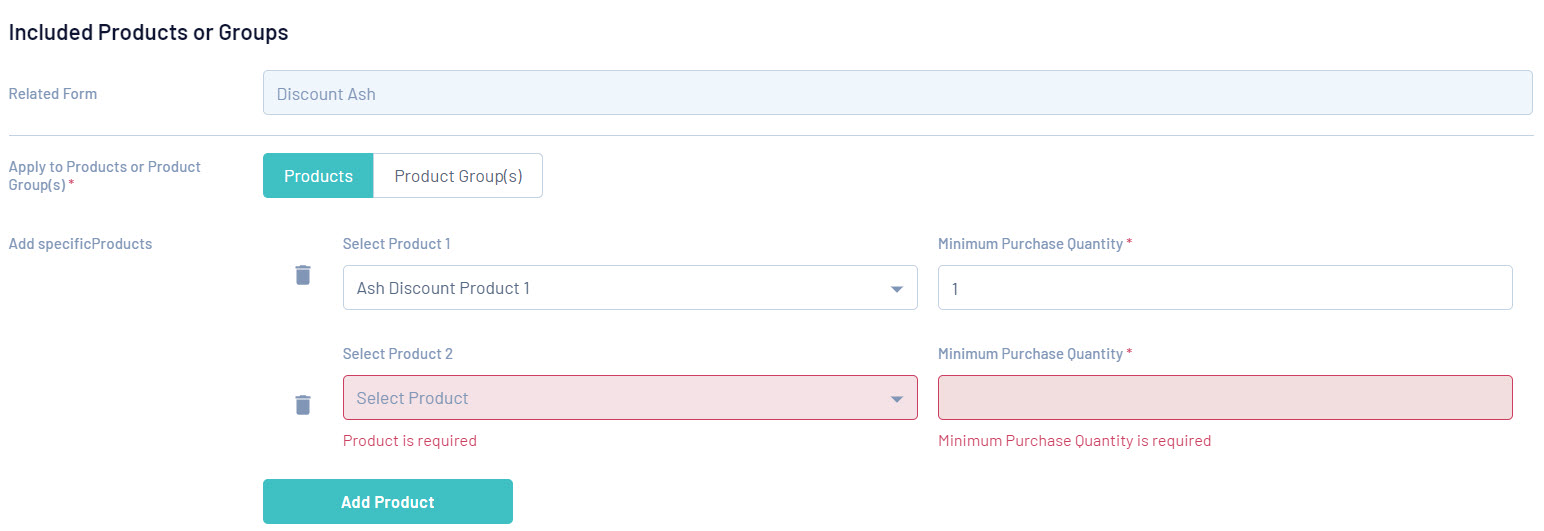Screen dimensions: 1544x531
Task: Delete the empty Select Product 2 row
Action: click(303, 405)
